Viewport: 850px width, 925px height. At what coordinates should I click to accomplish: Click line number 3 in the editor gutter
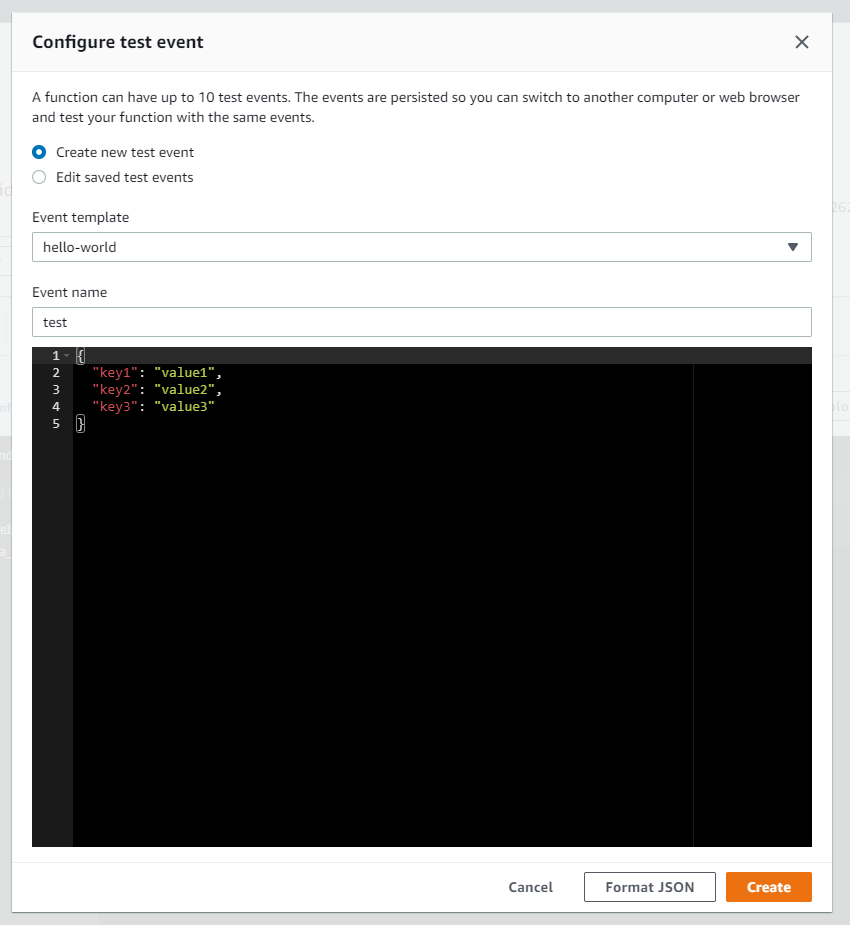click(56, 390)
